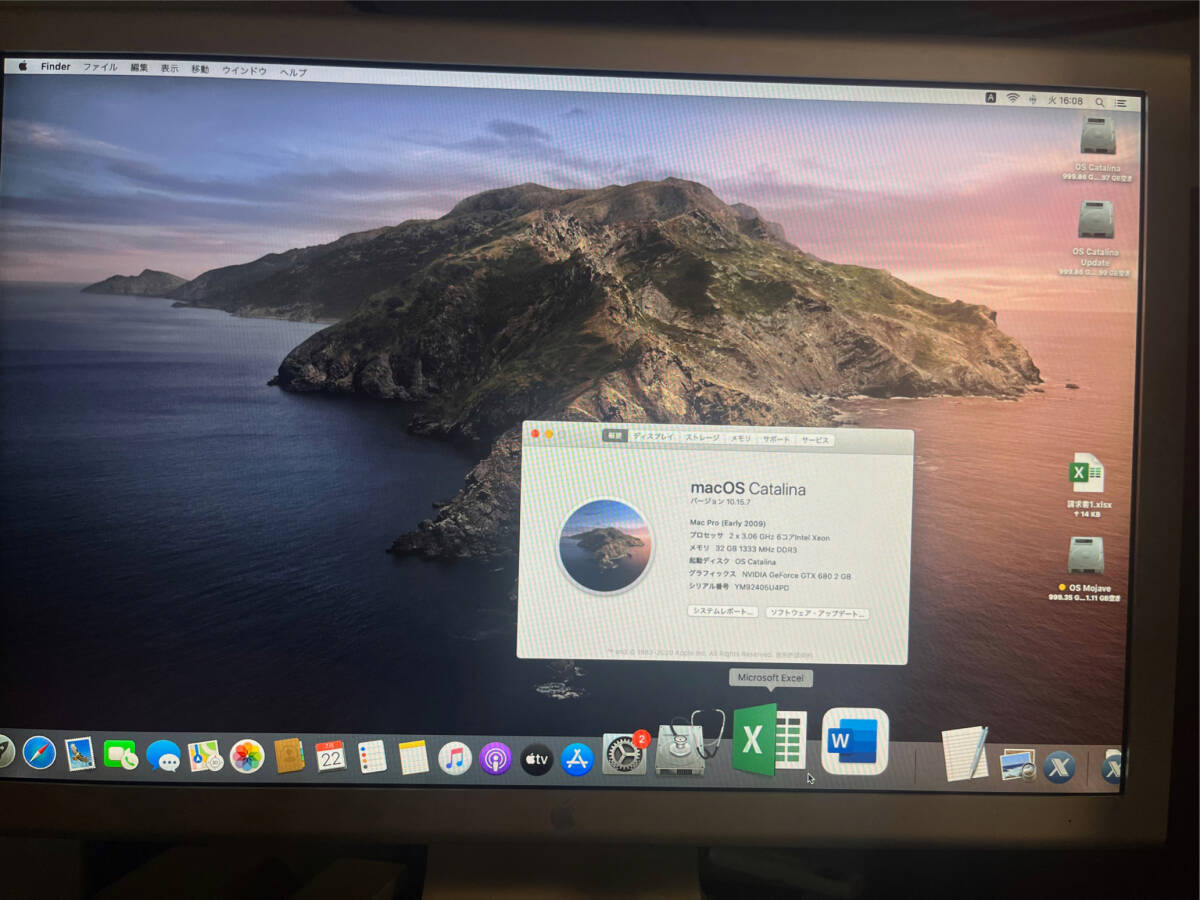Open Reminders from the Dock
Screen dimensions: 1200x900
point(372,757)
